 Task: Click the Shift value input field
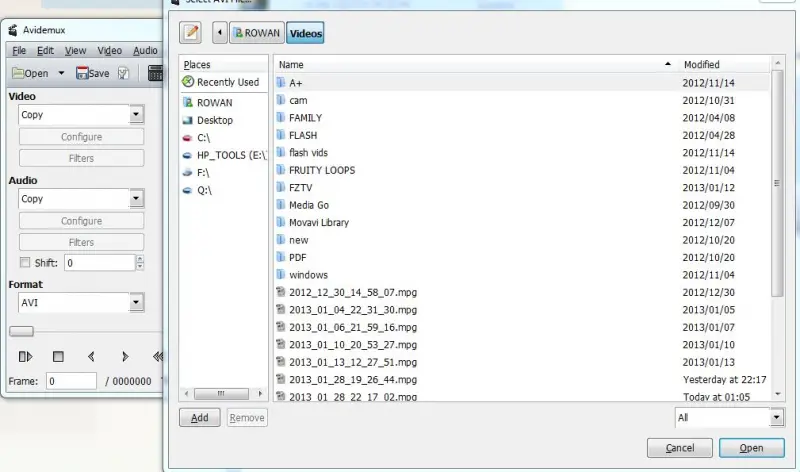99,263
